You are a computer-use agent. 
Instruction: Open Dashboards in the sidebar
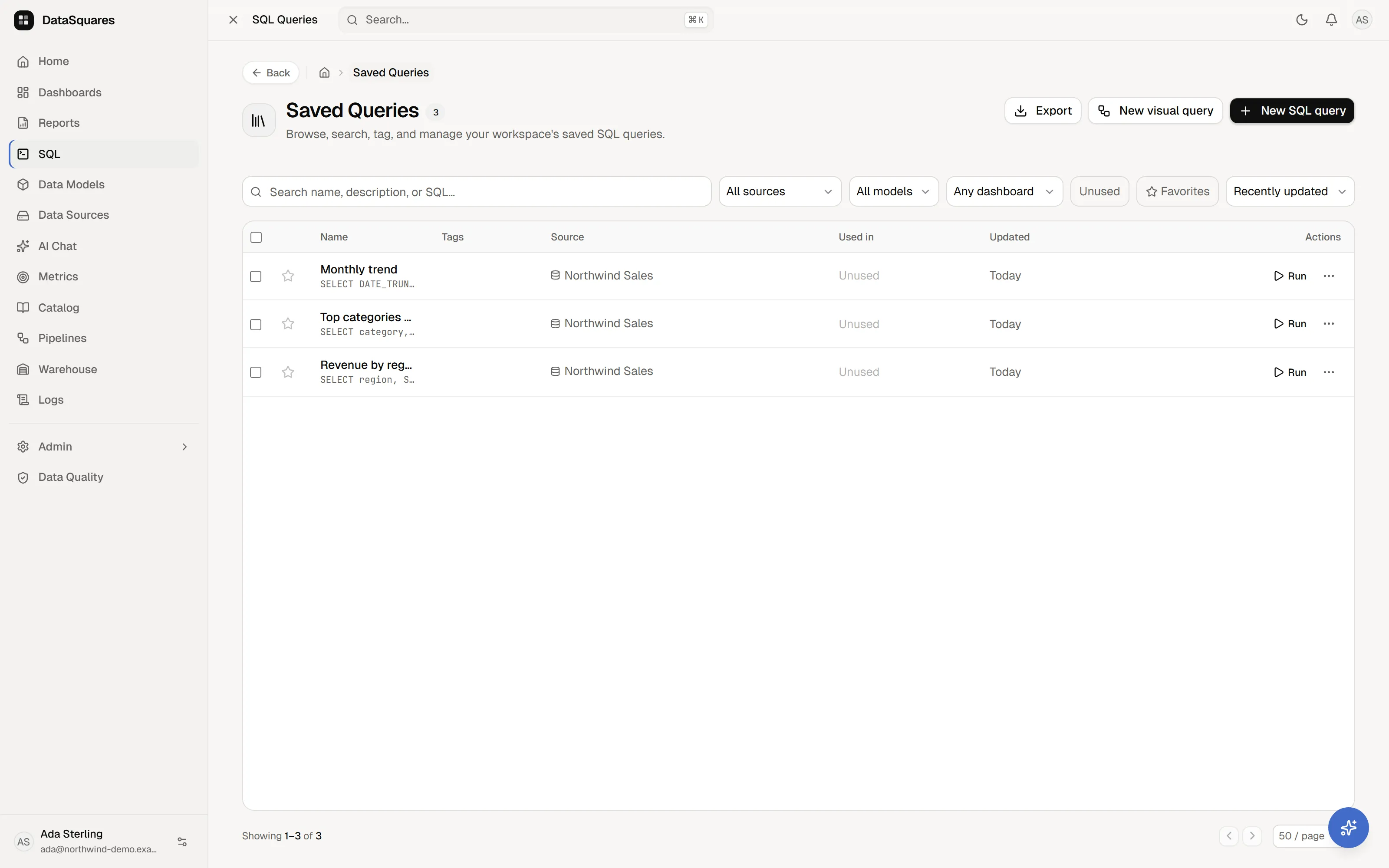coord(103,92)
